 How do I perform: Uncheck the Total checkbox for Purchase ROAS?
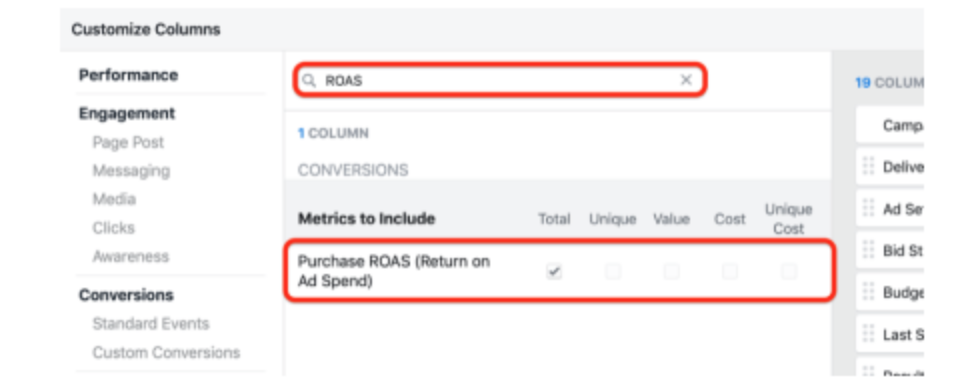[x=554, y=272]
